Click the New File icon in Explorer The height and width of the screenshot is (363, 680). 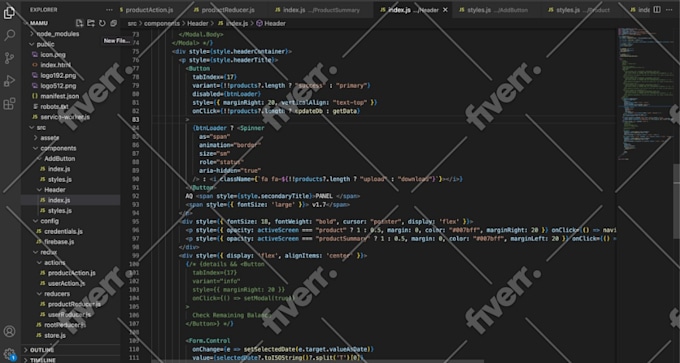[x=79, y=23]
